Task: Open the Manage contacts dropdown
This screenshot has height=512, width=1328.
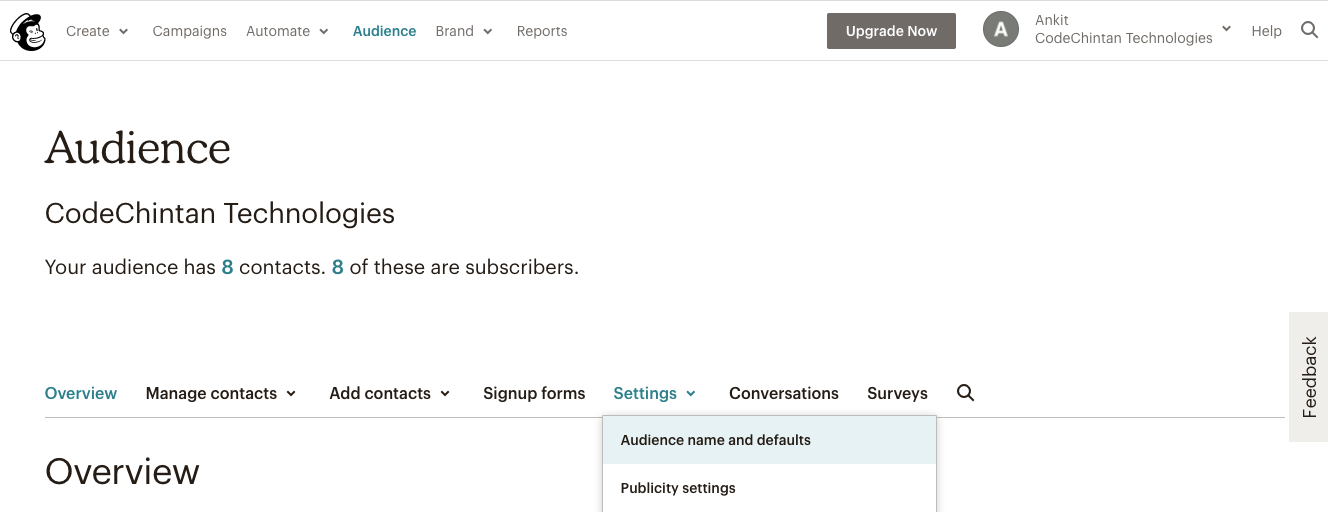Action: click(x=221, y=394)
